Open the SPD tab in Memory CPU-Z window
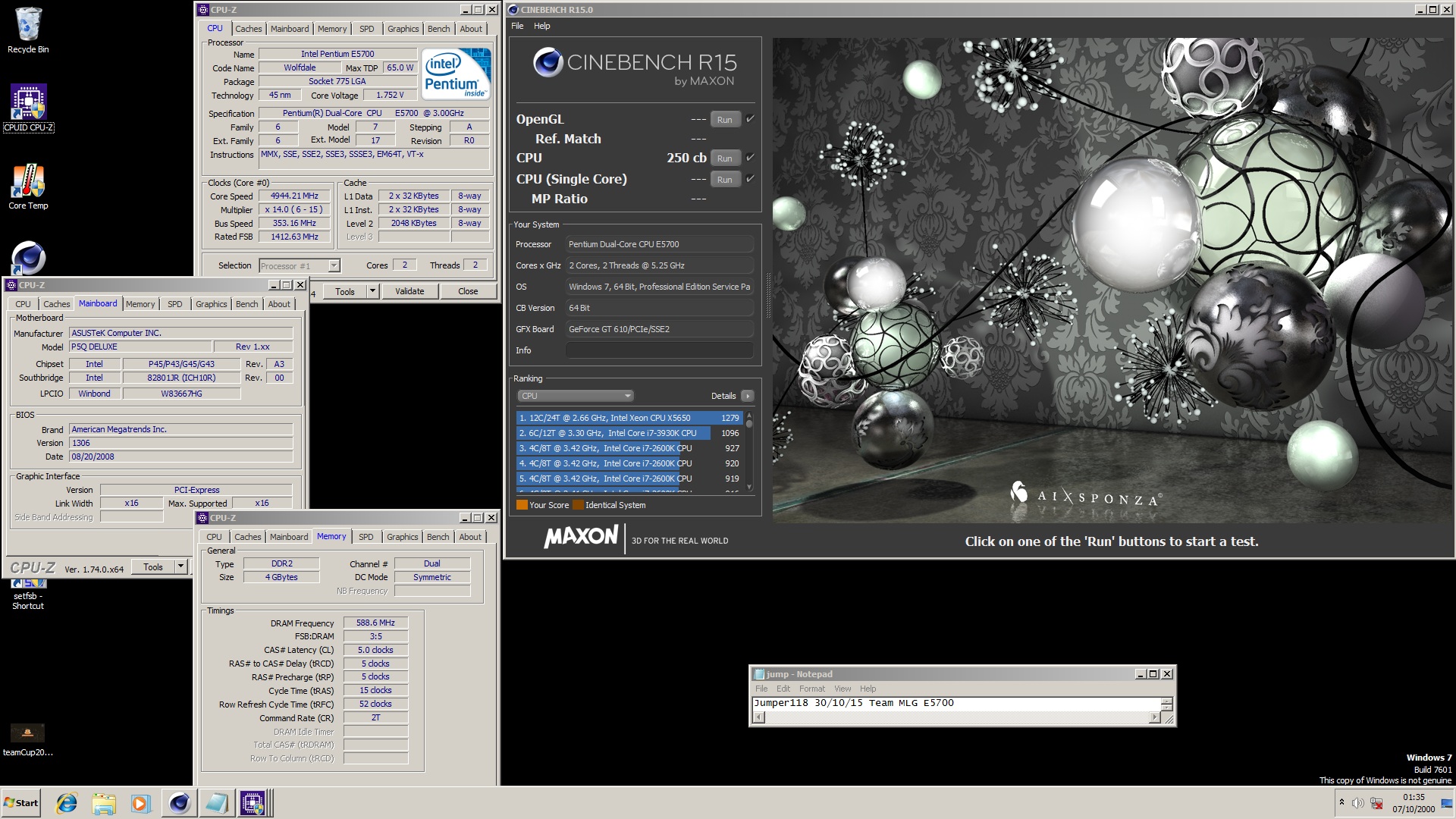This screenshot has width=1456, height=819. coord(366,537)
